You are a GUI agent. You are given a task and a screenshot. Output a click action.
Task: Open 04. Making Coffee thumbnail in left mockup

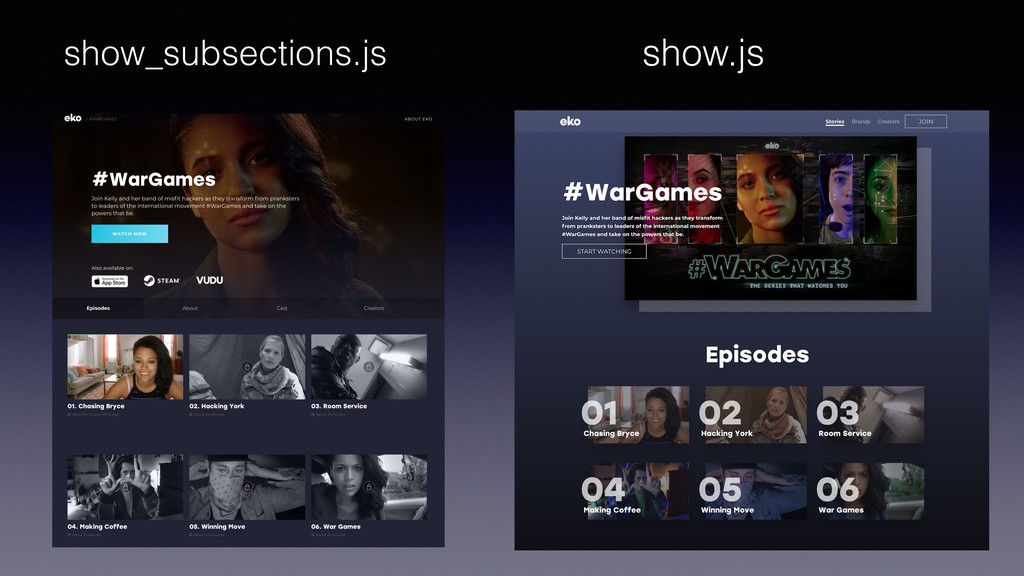click(x=125, y=487)
